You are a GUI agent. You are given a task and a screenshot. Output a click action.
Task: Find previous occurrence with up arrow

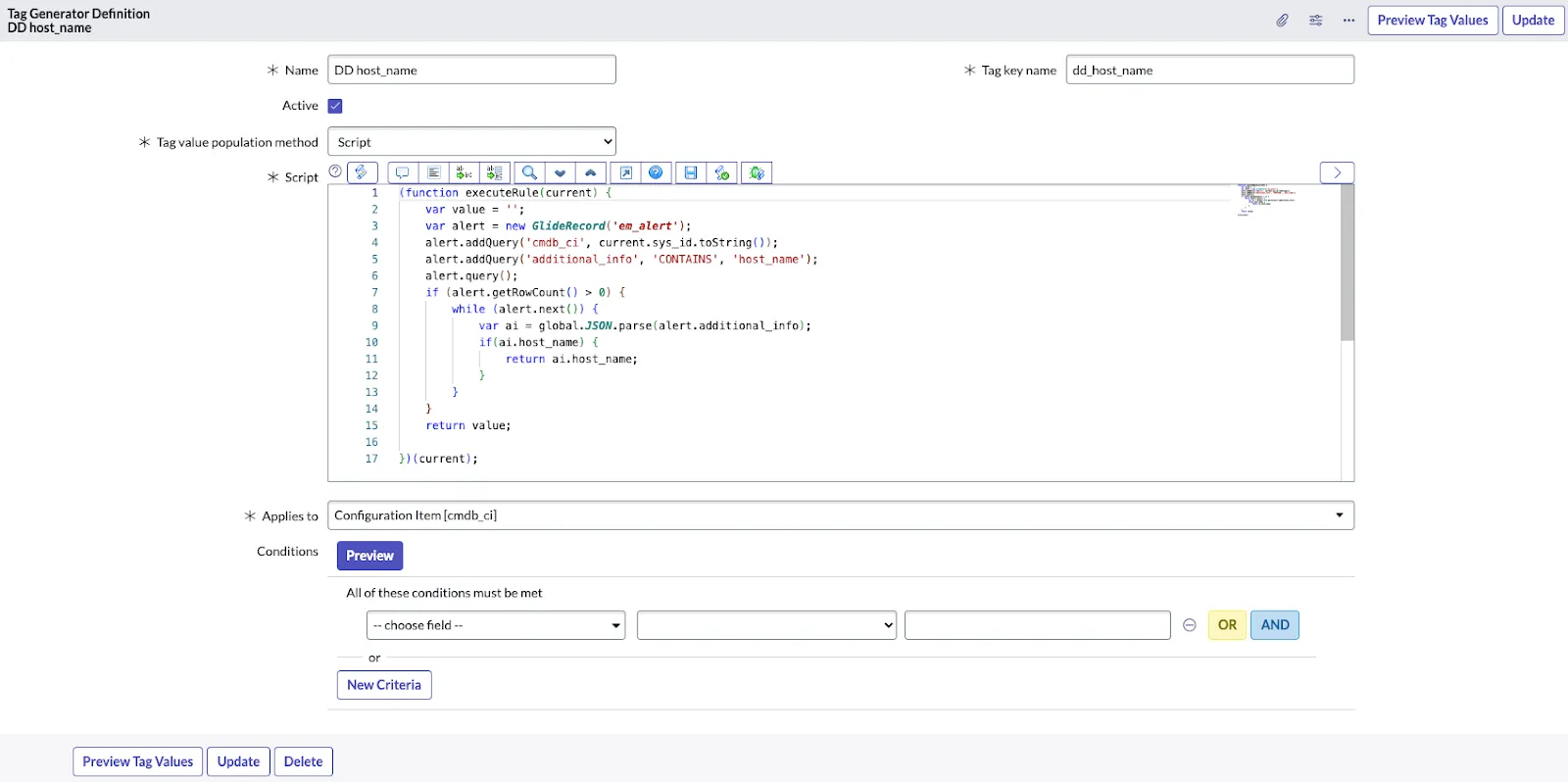point(590,172)
